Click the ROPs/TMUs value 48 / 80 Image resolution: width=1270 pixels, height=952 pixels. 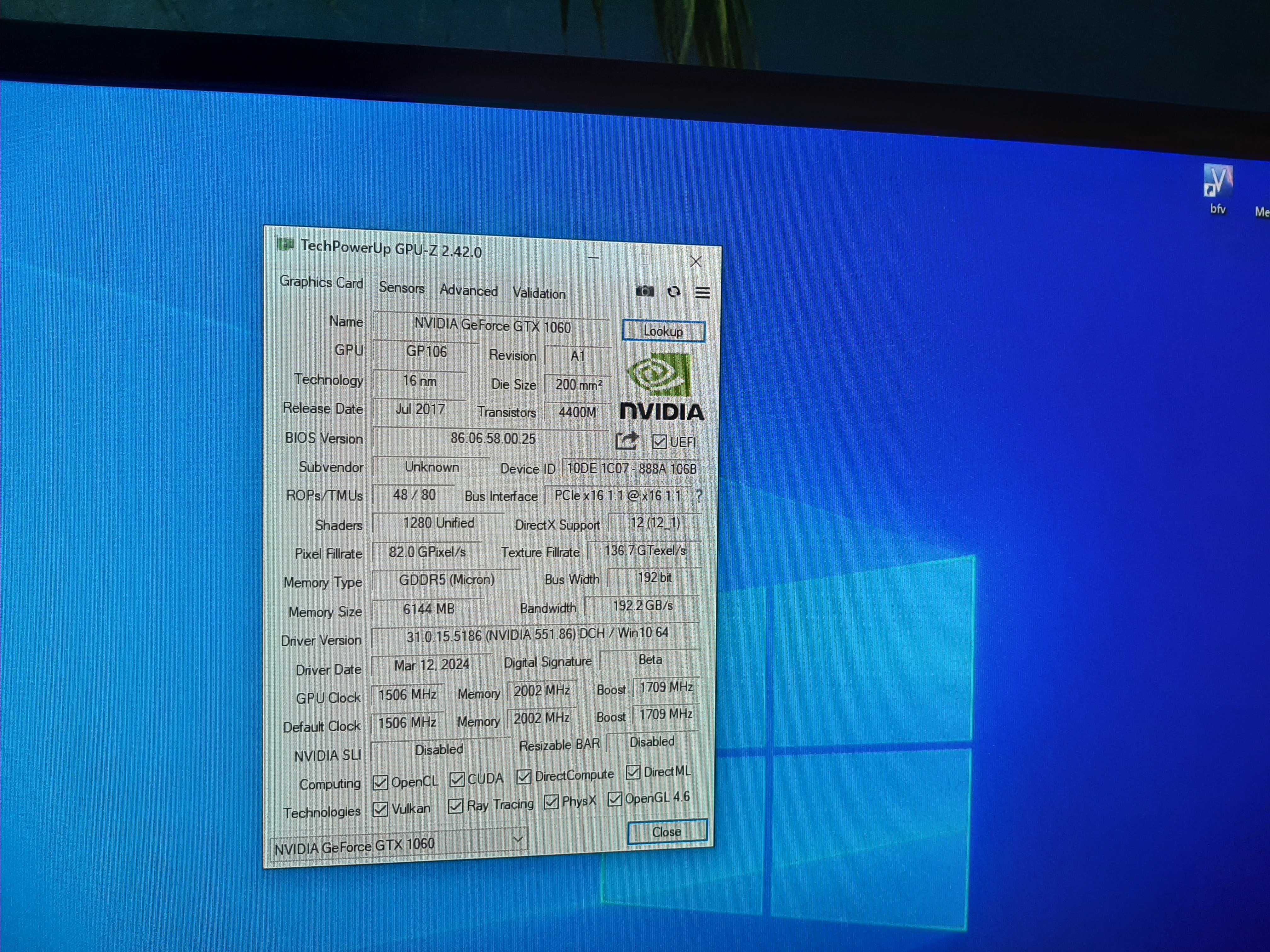point(413,495)
